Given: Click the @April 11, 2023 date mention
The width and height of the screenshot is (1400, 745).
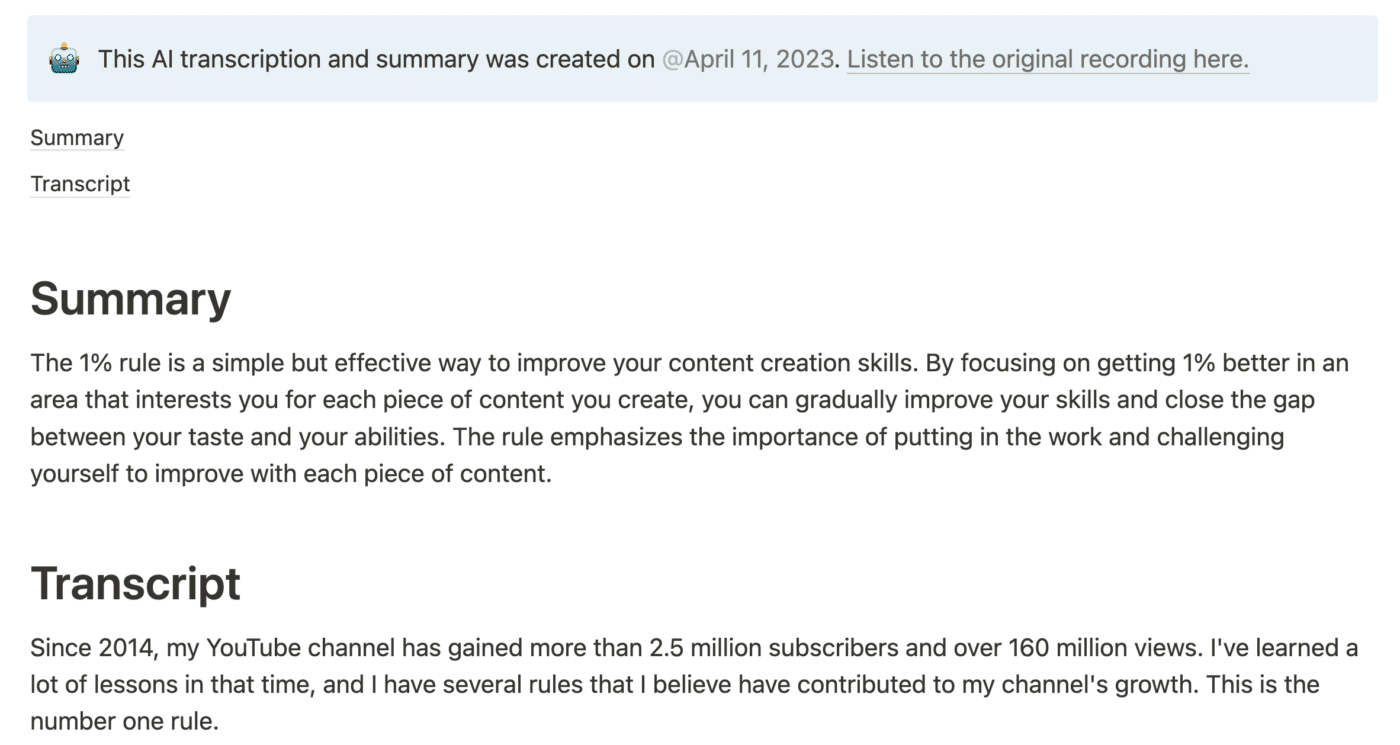Looking at the screenshot, I should [747, 59].
